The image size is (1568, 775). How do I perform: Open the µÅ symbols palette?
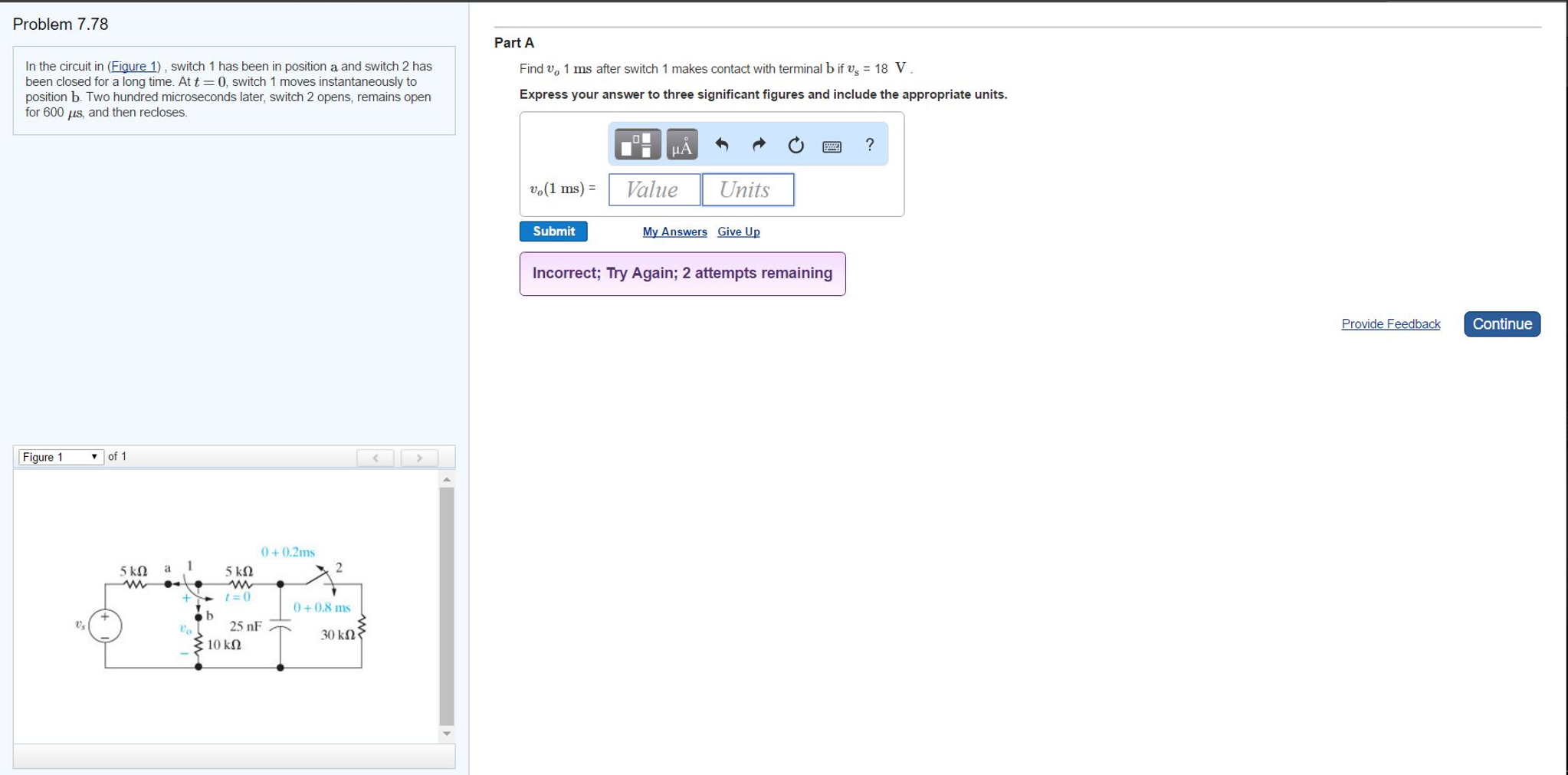(681, 144)
